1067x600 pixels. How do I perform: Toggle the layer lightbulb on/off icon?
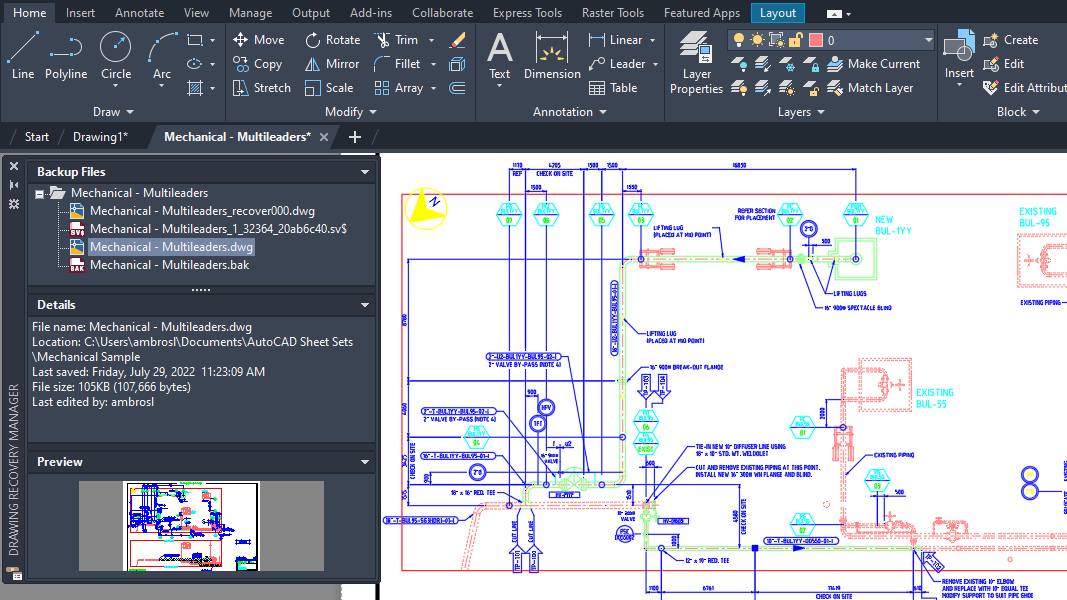738,40
